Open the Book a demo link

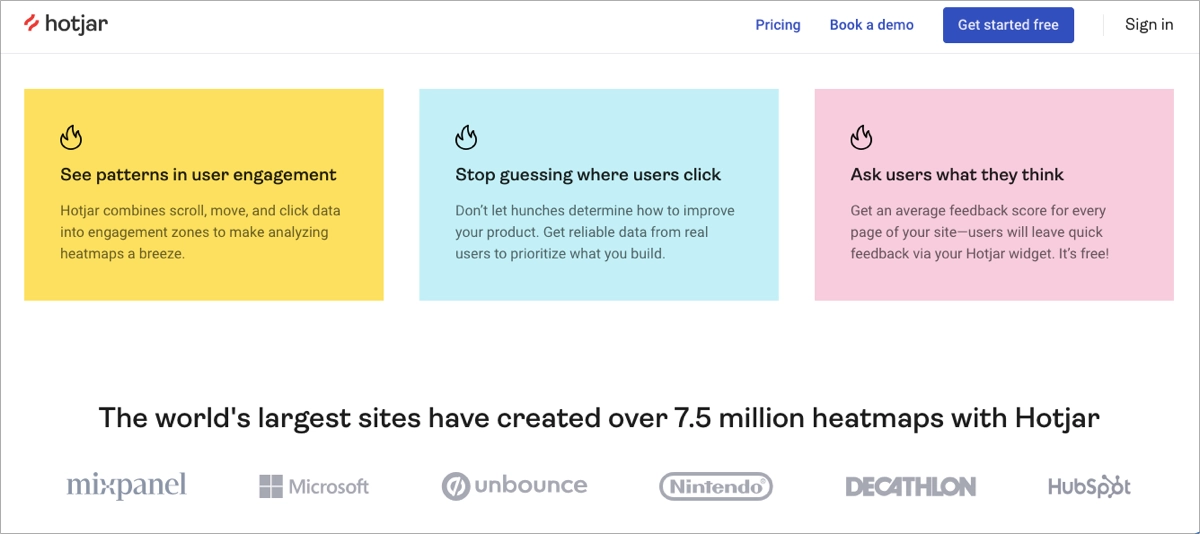(x=871, y=25)
